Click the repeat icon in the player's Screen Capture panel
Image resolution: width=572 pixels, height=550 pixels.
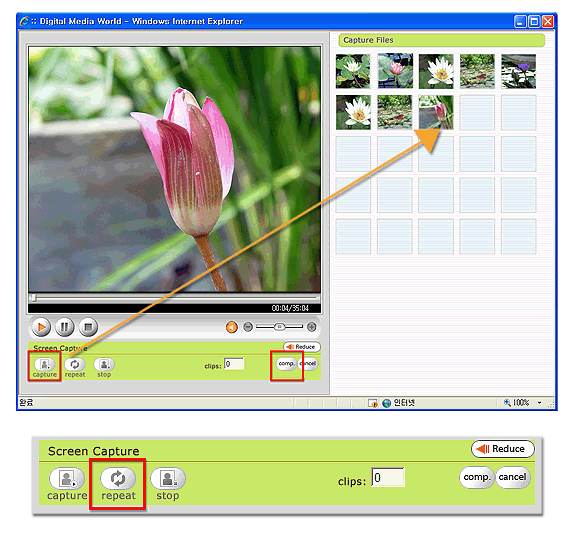[x=75, y=364]
